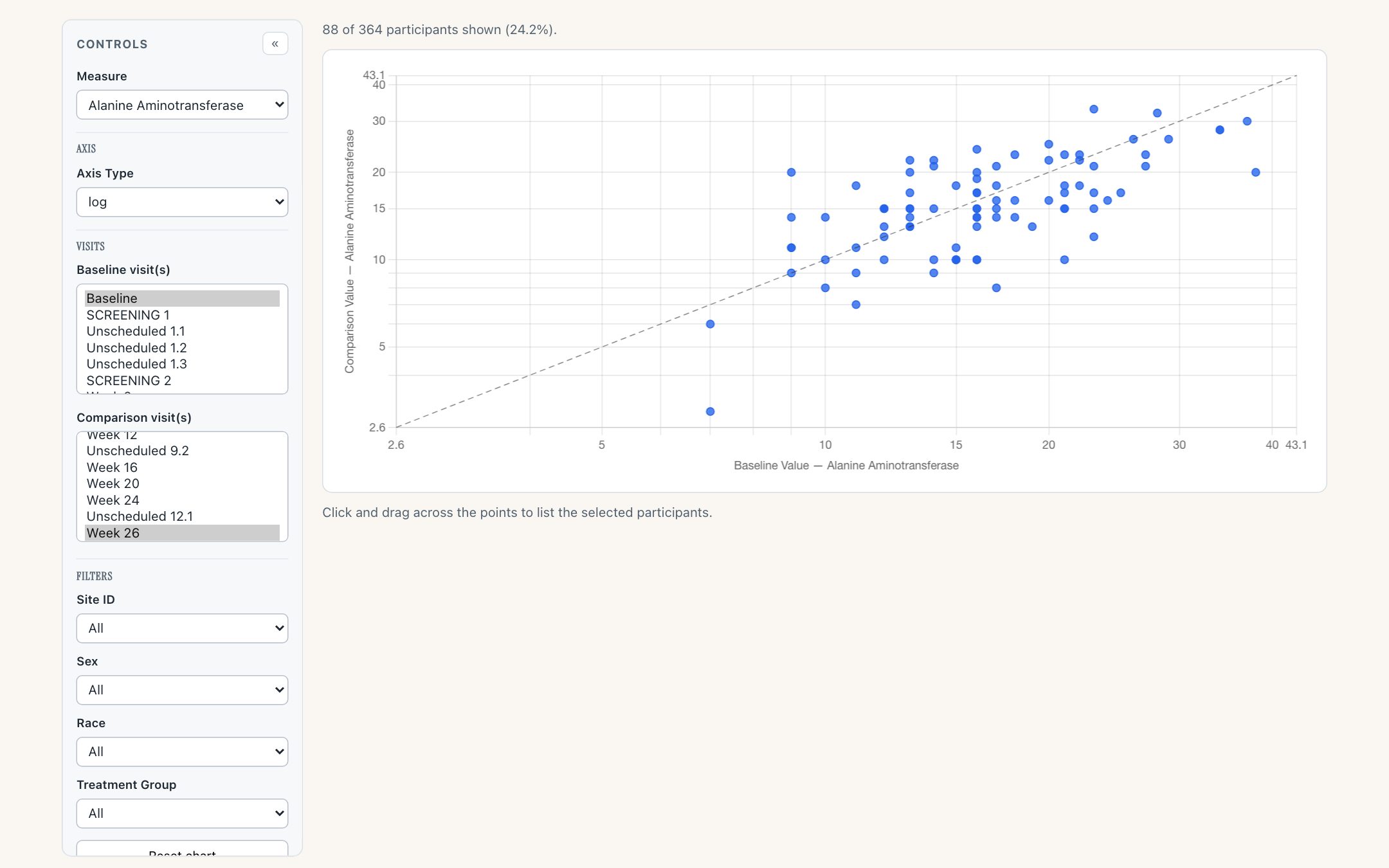Select Week 20 in Comparison visit list
Viewport: 1389px width, 868px height.
coord(182,484)
